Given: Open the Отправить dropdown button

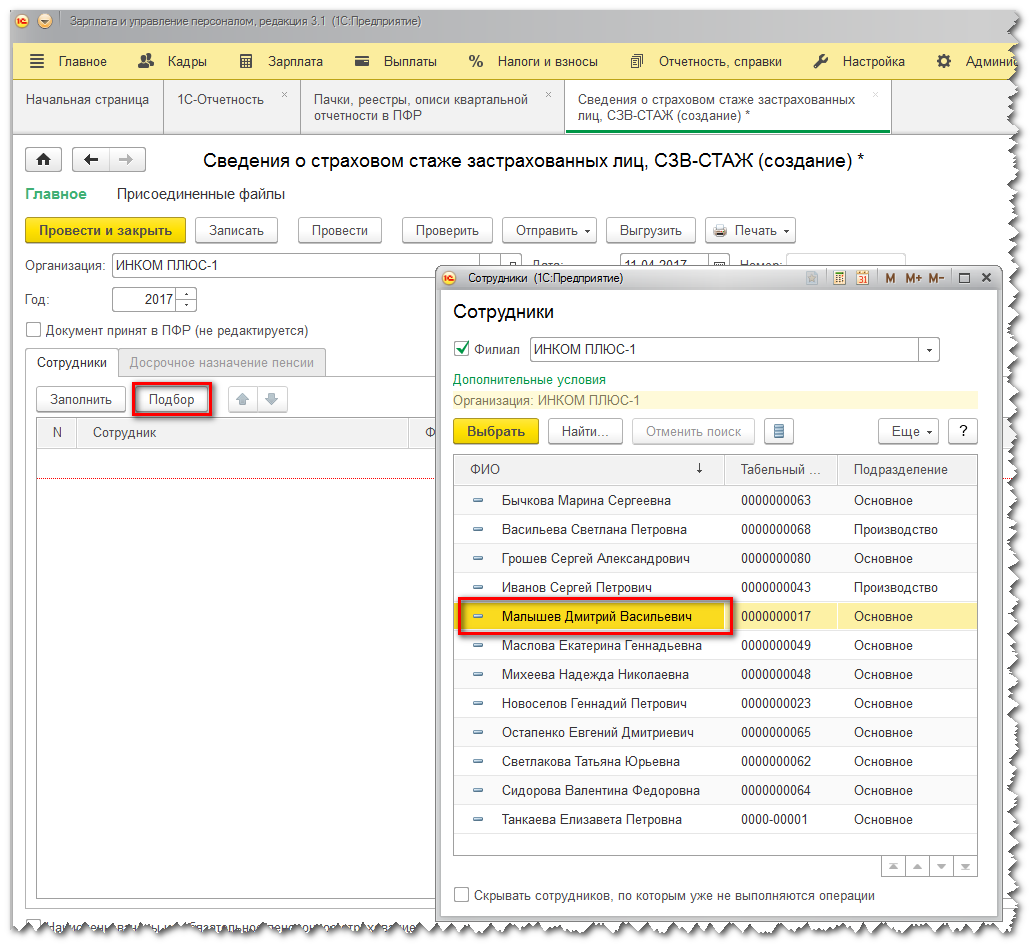Looking at the screenshot, I should [549, 231].
